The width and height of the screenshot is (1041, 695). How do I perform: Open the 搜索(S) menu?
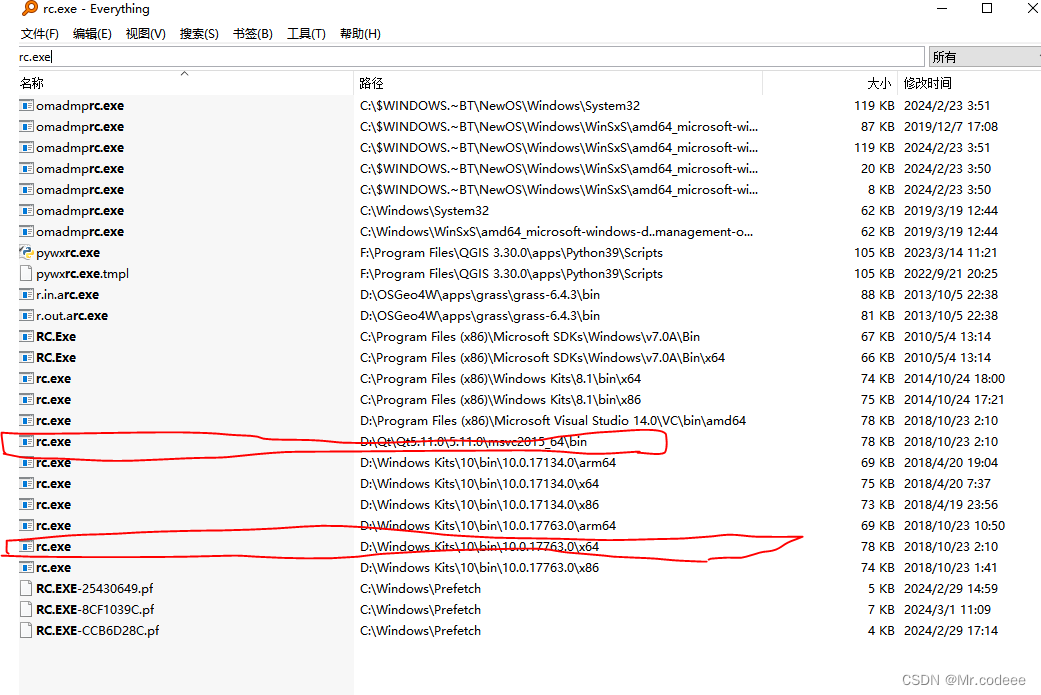coord(199,34)
